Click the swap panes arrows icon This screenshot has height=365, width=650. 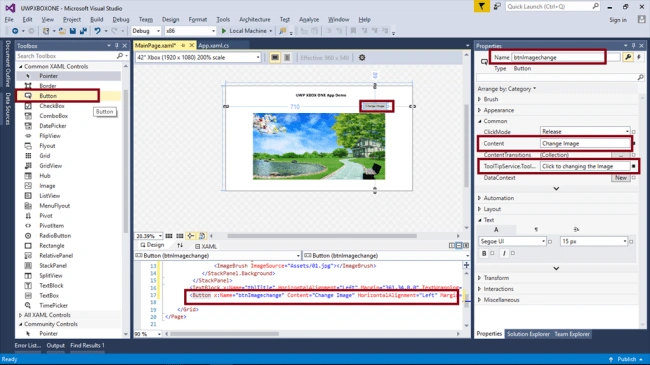(180, 246)
